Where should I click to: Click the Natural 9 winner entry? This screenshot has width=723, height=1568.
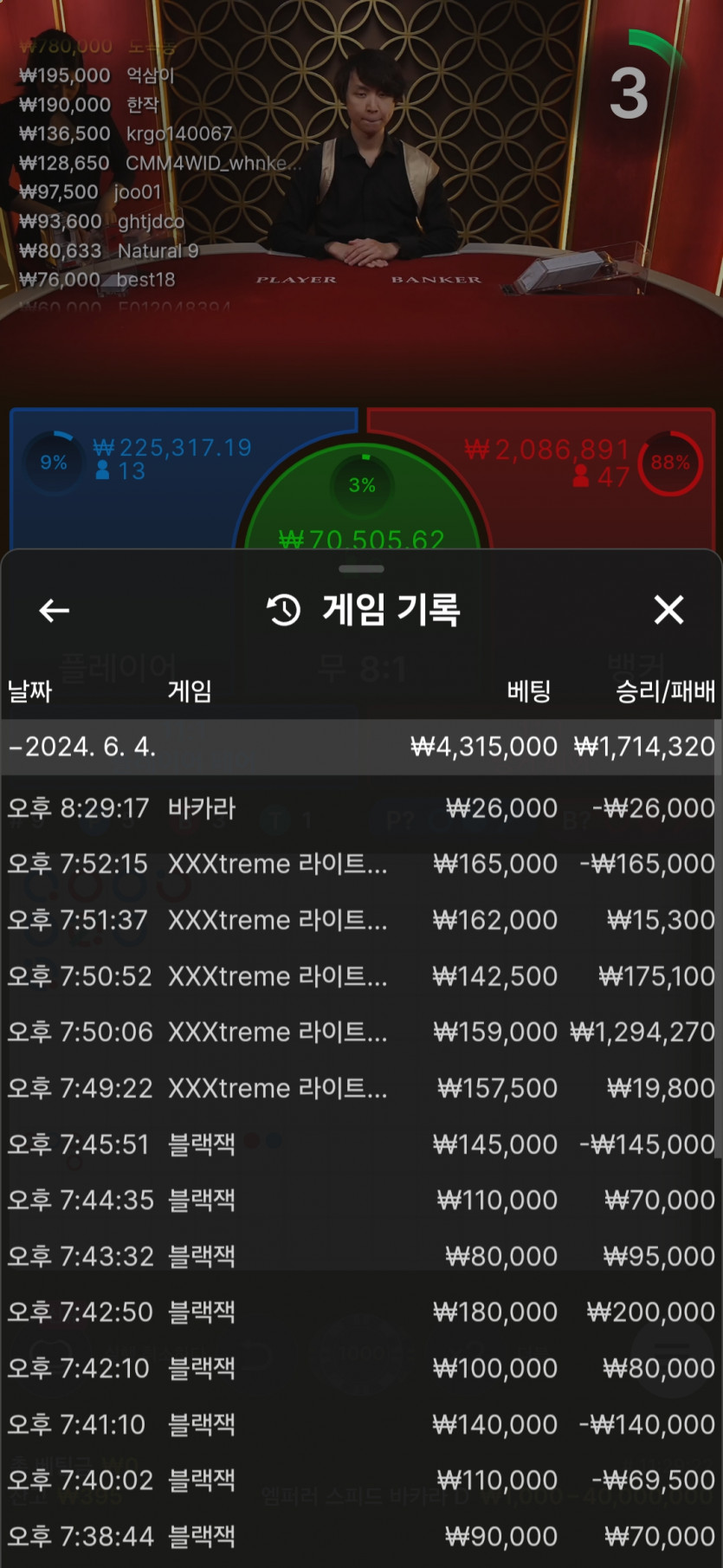pyautogui.click(x=108, y=250)
